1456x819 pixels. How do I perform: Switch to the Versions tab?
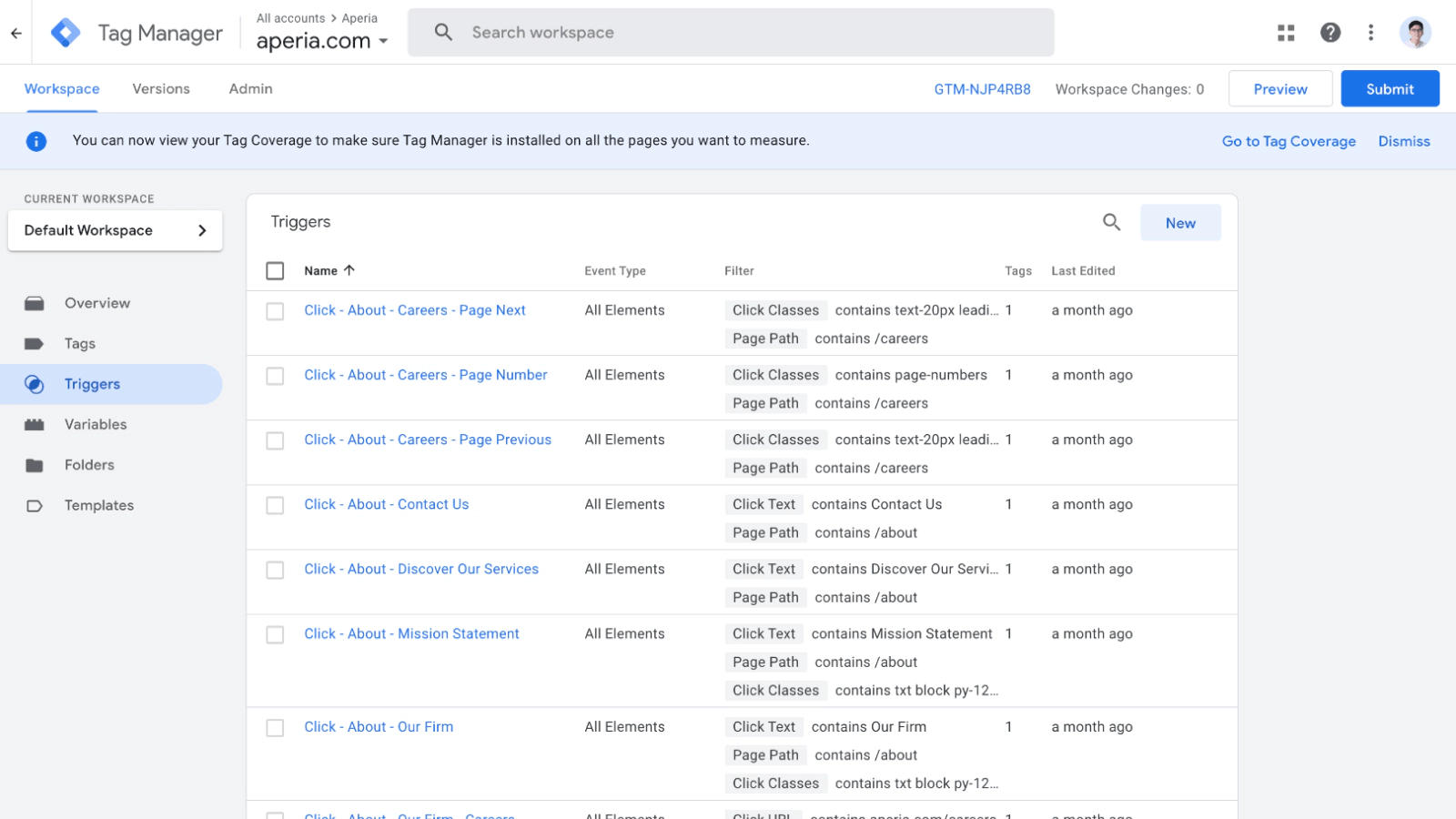(x=161, y=89)
